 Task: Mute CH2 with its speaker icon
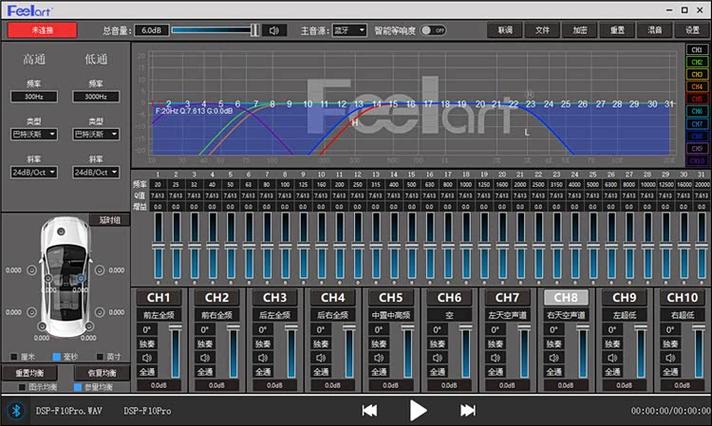point(205,358)
